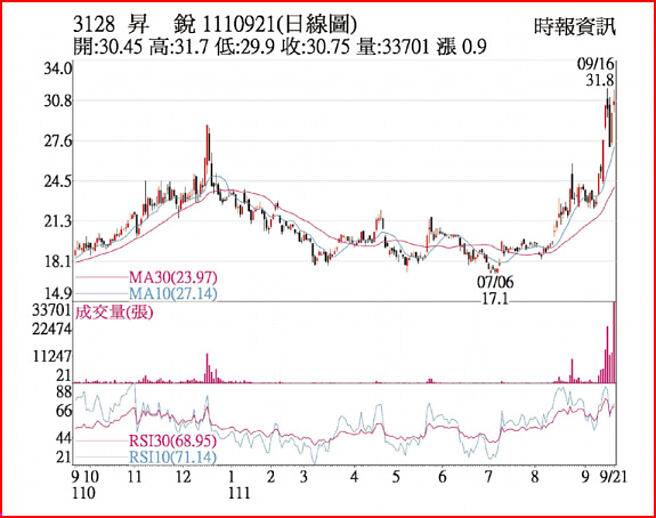
Task: Click the '7' month axis label
Action: [x=488, y=477]
